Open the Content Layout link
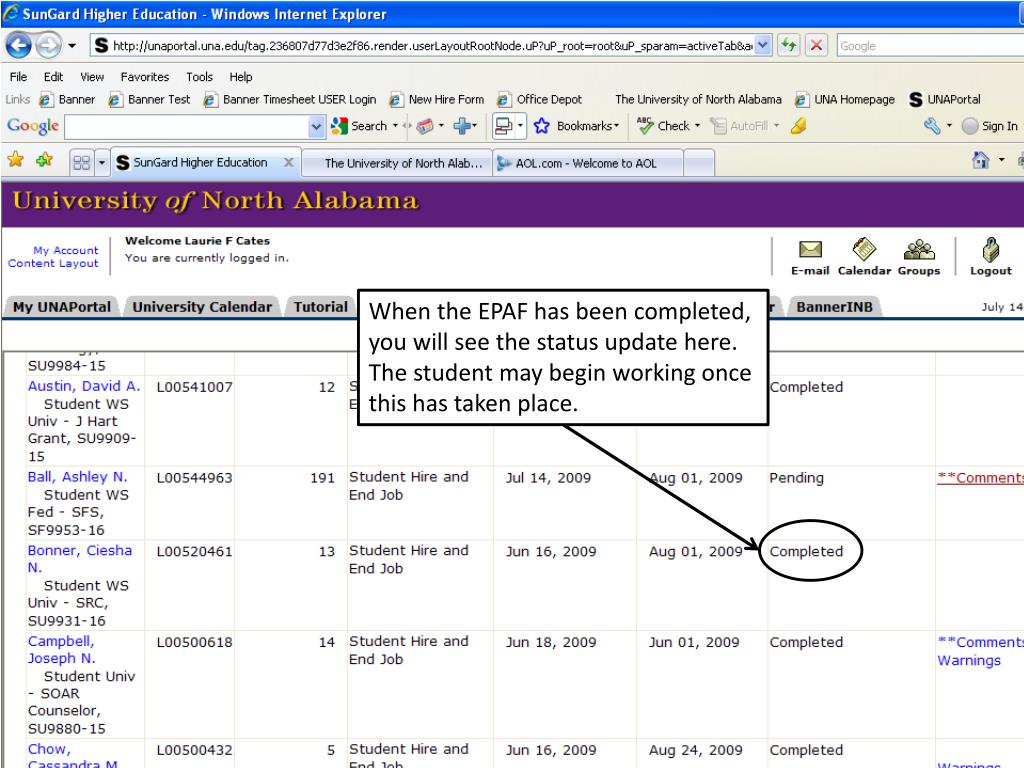 tap(53, 263)
